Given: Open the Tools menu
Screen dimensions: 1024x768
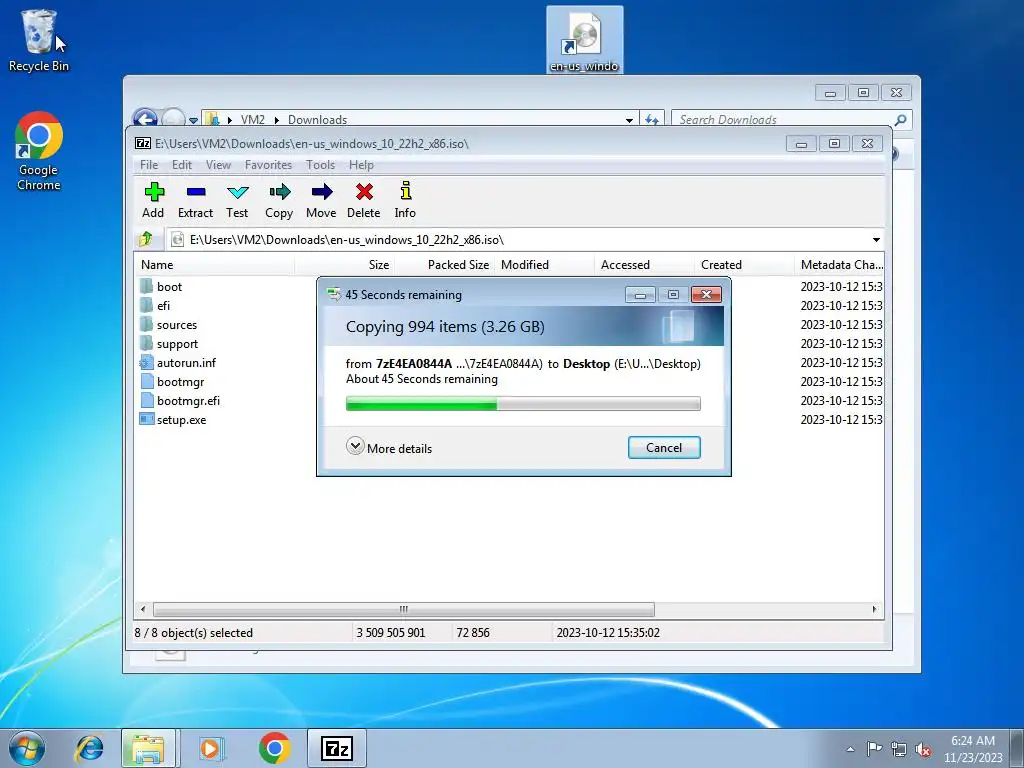Looking at the screenshot, I should [x=320, y=165].
